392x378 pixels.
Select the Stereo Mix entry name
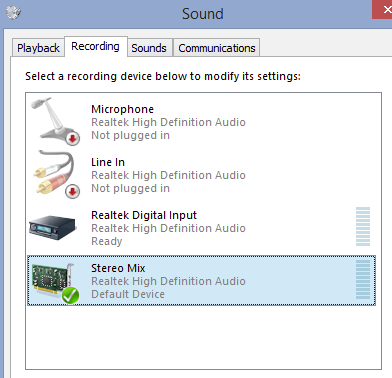[118, 268]
